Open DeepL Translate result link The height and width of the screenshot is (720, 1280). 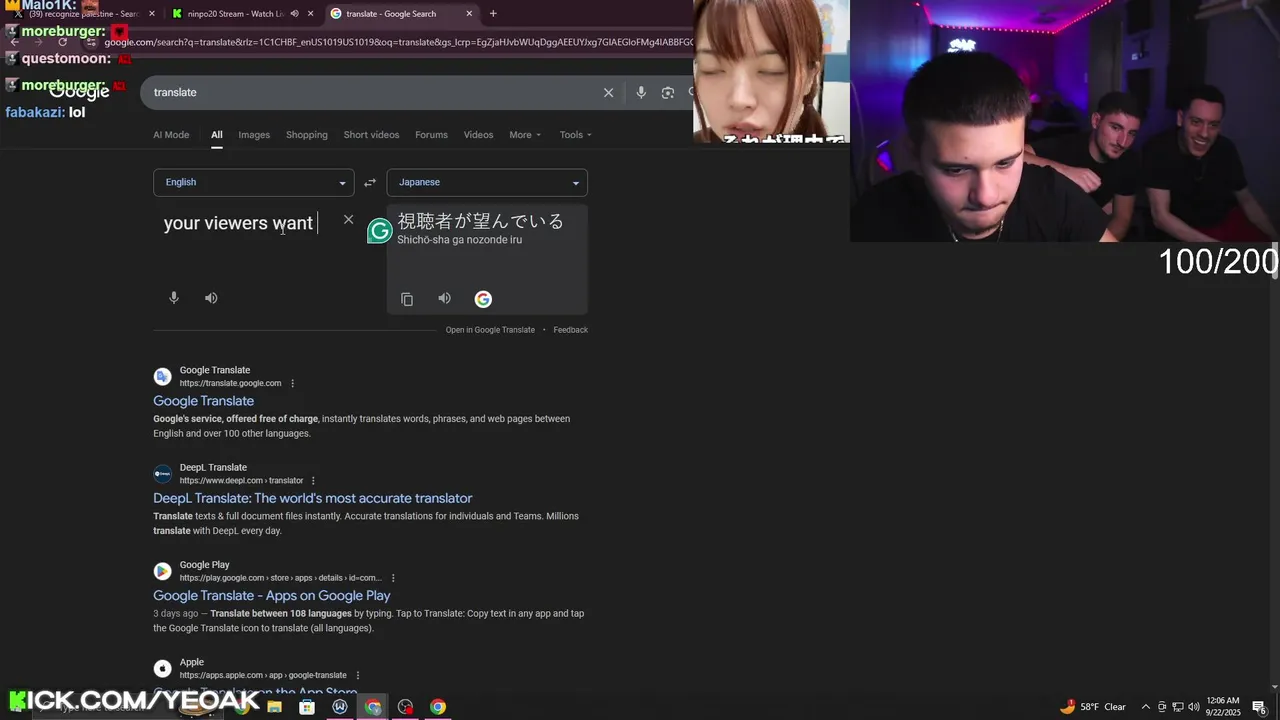pos(312,498)
